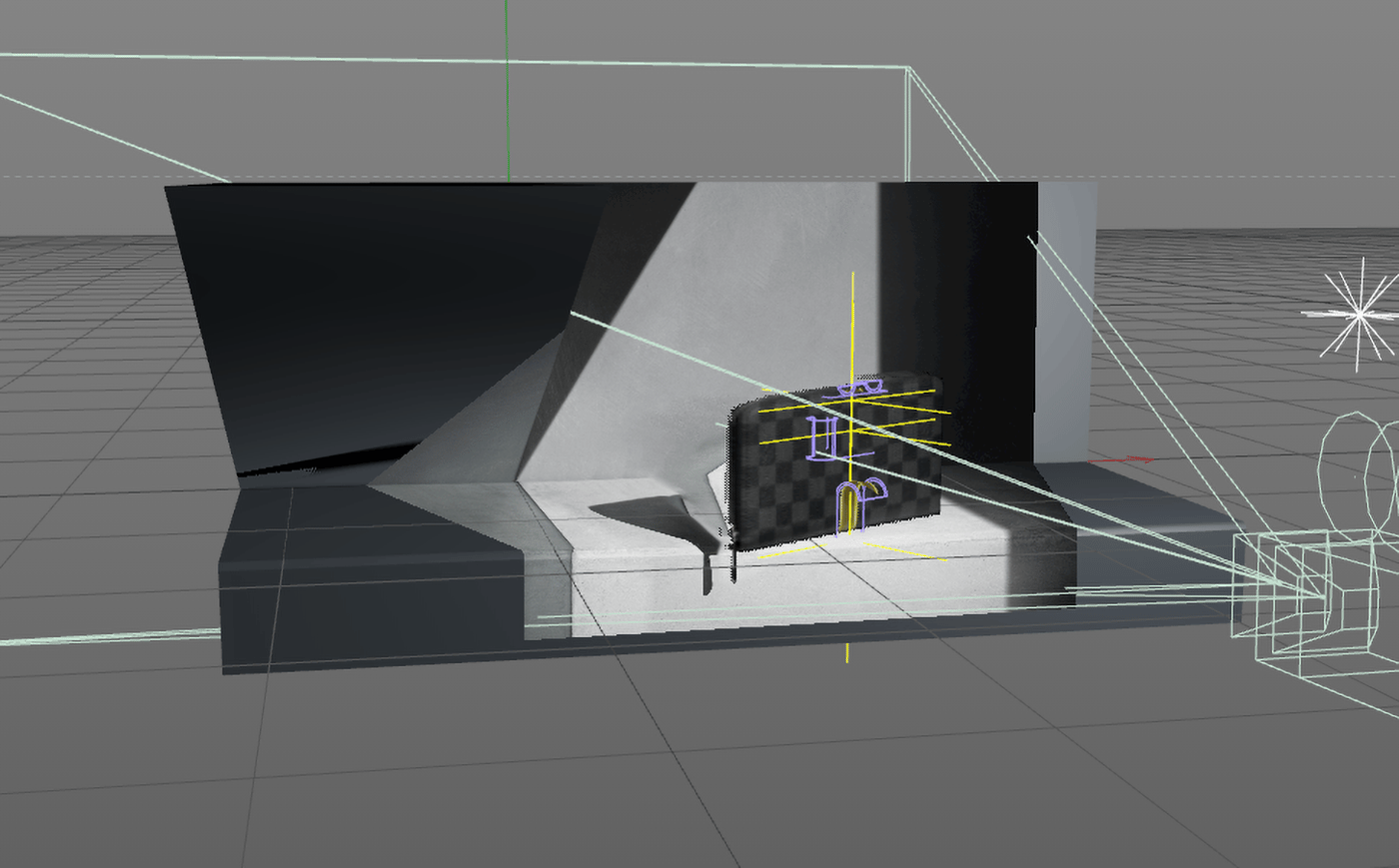The height and width of the screenshot is (868, 1399).
Task: Click the green world Y-axis line
Action: (x=507, y=100)
